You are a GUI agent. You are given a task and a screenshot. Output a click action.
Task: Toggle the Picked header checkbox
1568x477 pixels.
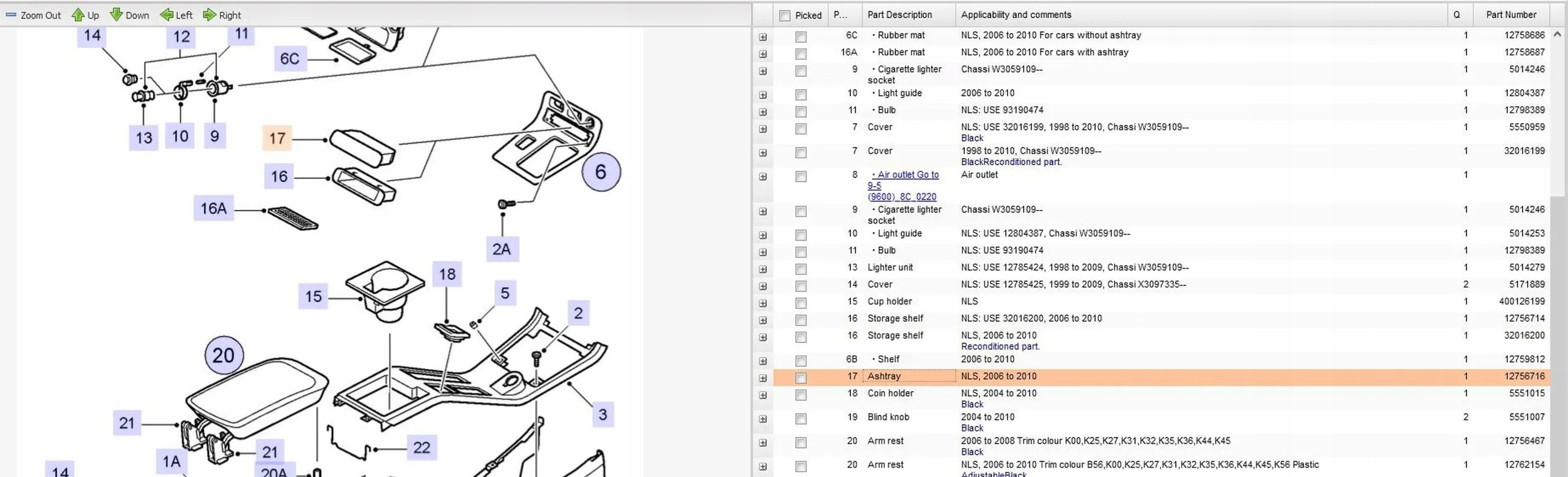(785, 16)
